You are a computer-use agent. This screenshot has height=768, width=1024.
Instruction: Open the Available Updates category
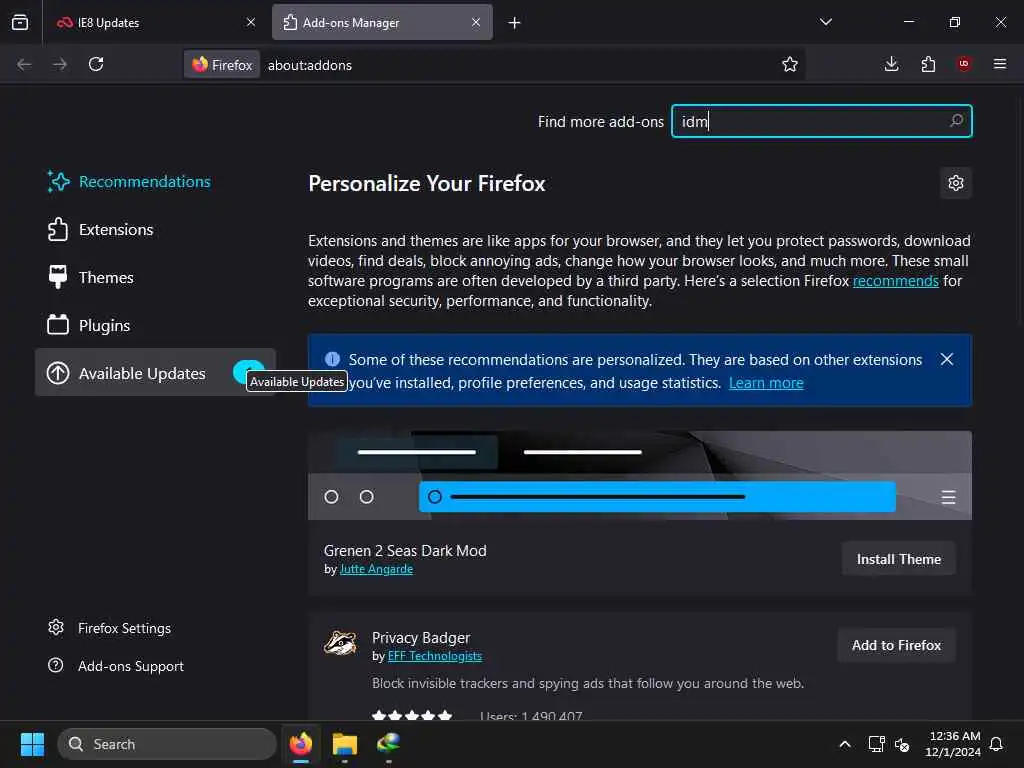[x=155, y=373]
